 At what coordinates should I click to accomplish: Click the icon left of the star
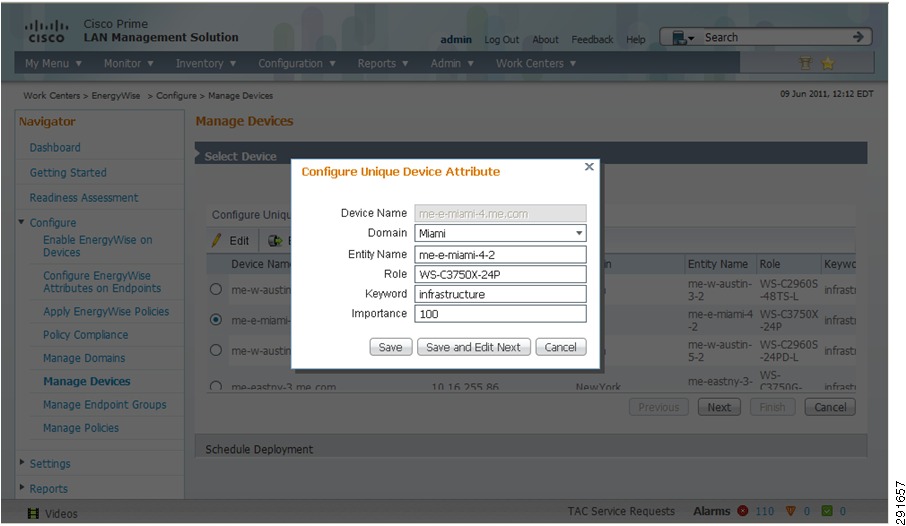tap(805, 63)
